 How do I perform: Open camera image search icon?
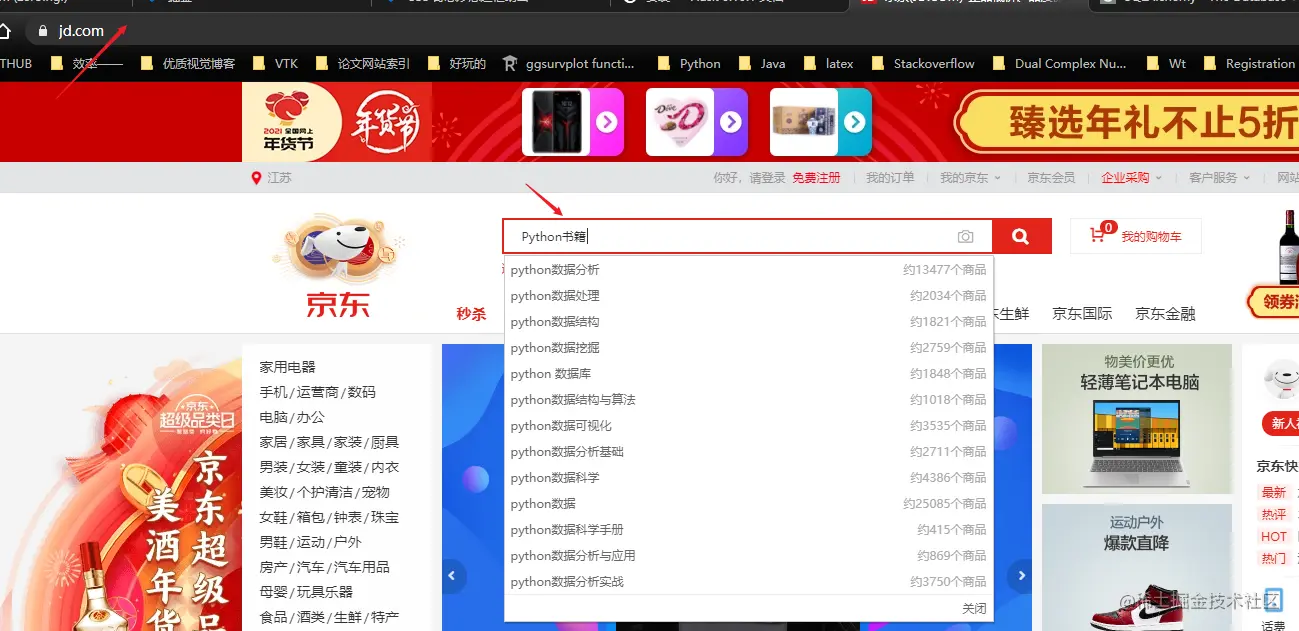[x=965, y=237]
